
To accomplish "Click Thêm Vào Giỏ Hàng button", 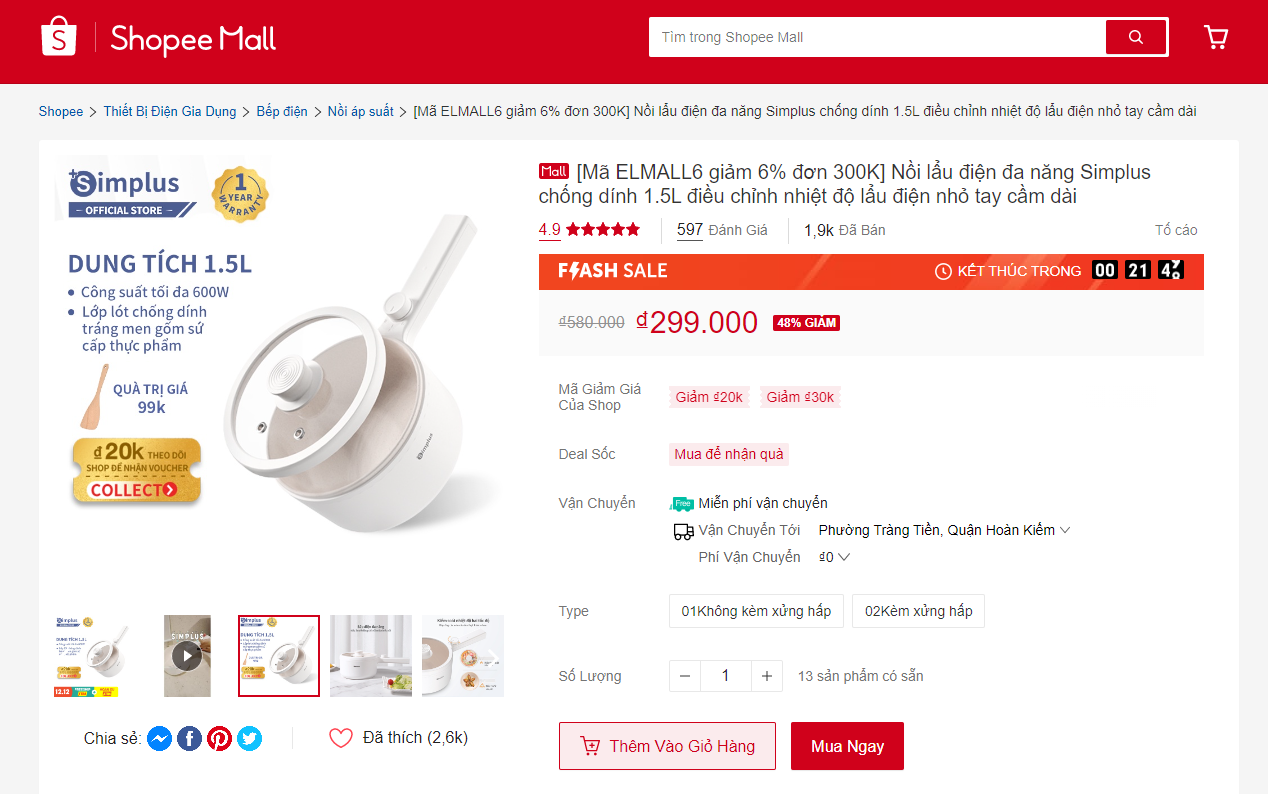I will tap(667, 746).
